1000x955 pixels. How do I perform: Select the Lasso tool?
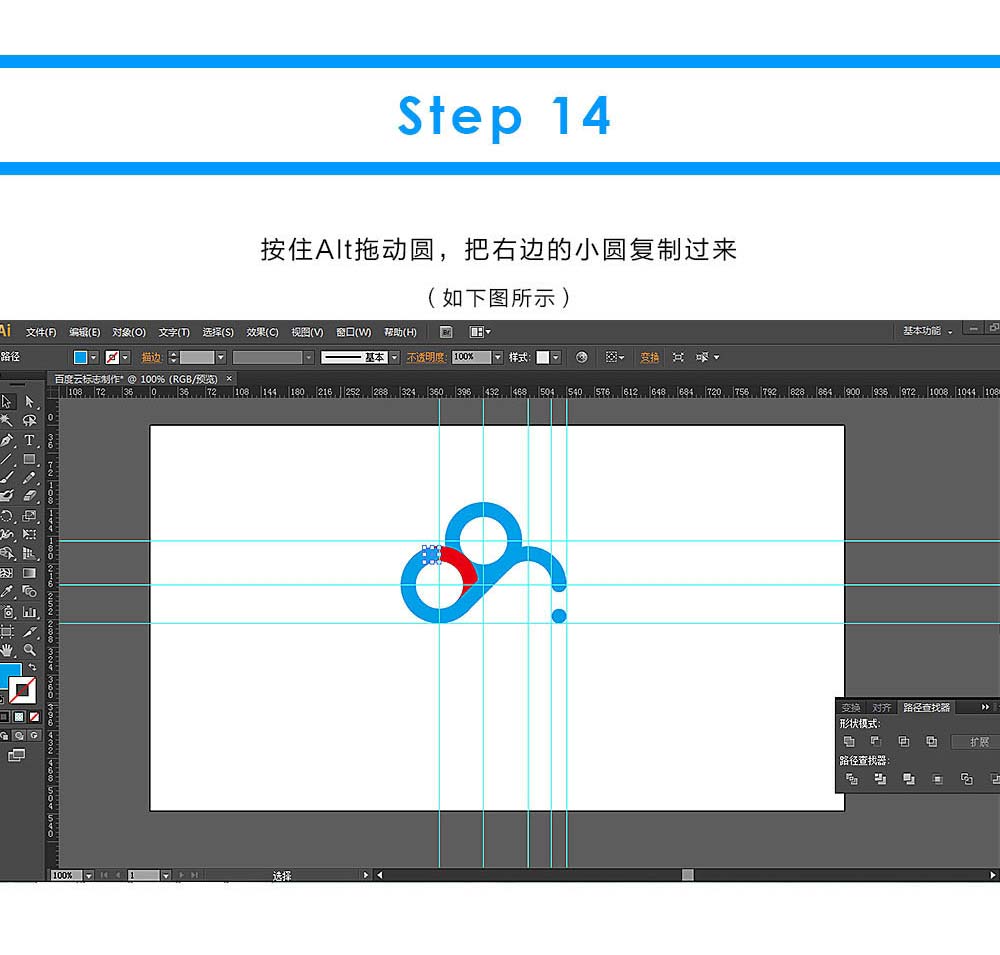coord(29,420)
